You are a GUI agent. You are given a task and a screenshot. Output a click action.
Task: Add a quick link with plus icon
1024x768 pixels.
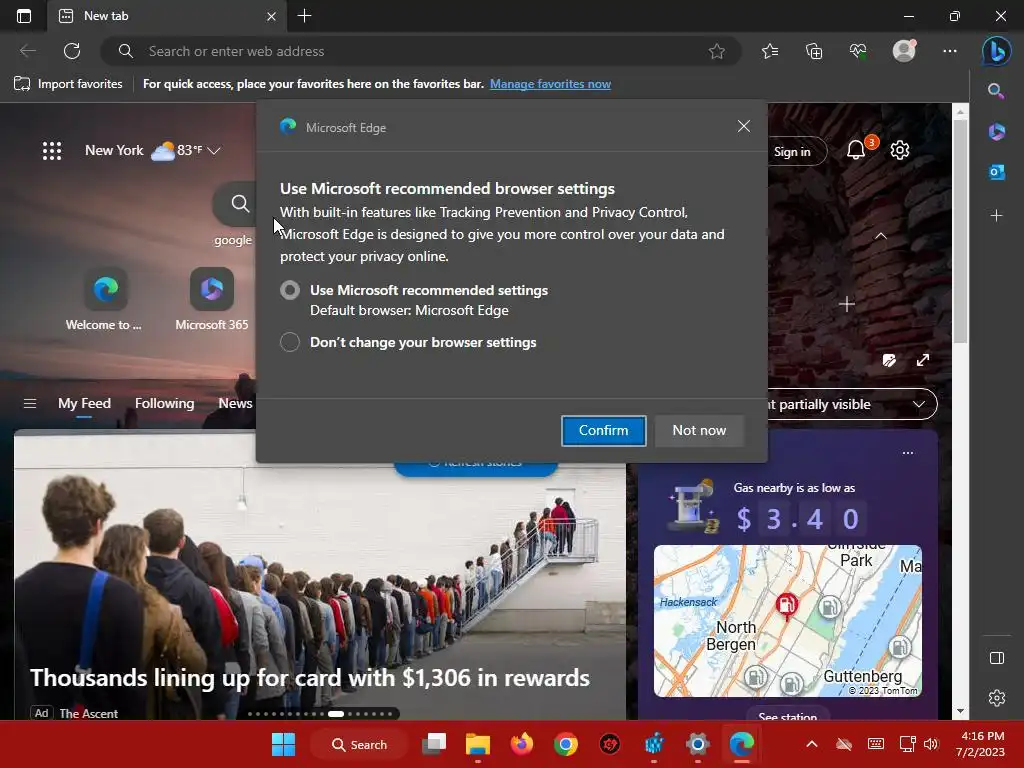[847, 304]
